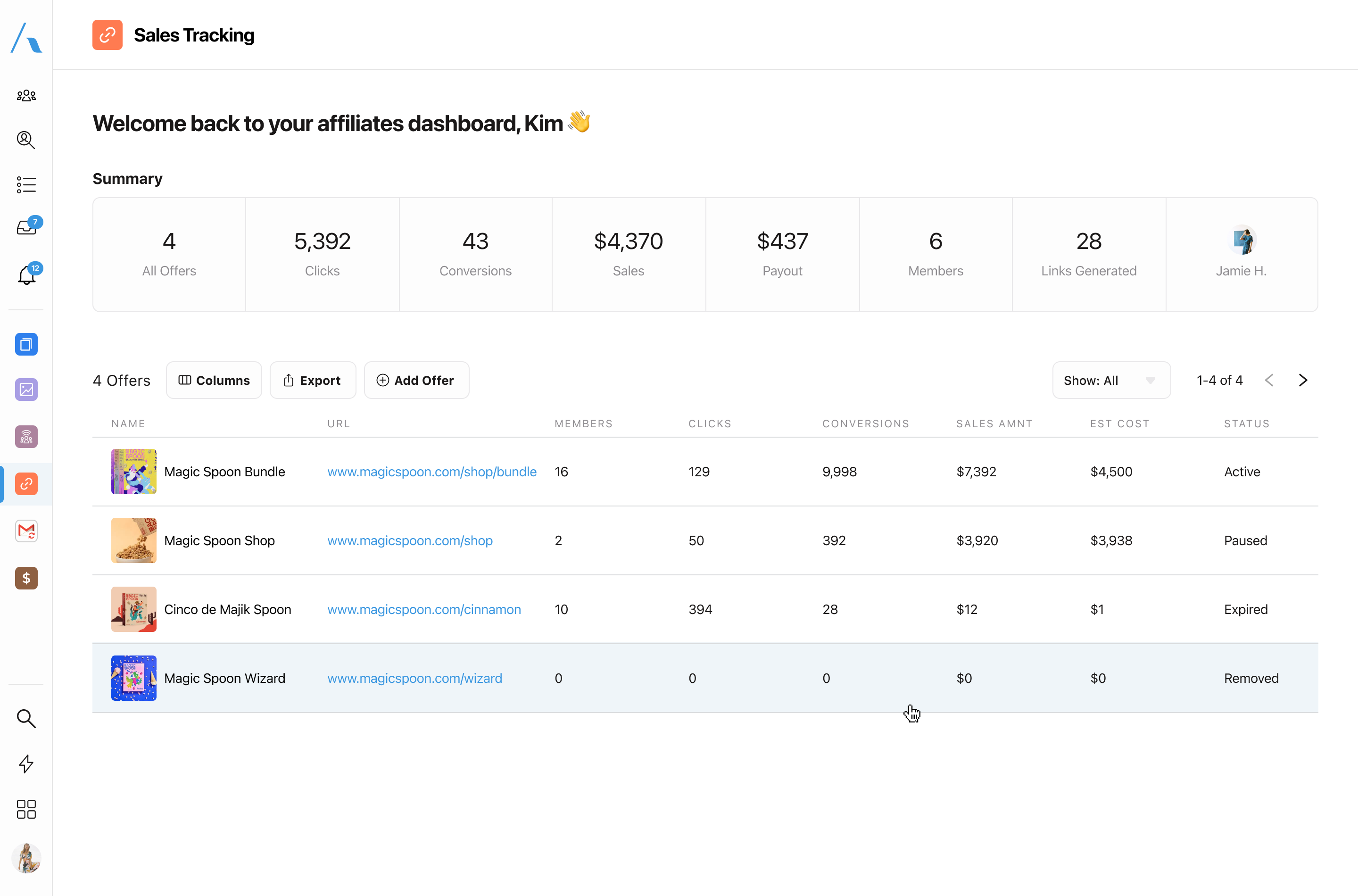
Task: Go to previous page chevron
Action: (1269, 381)
